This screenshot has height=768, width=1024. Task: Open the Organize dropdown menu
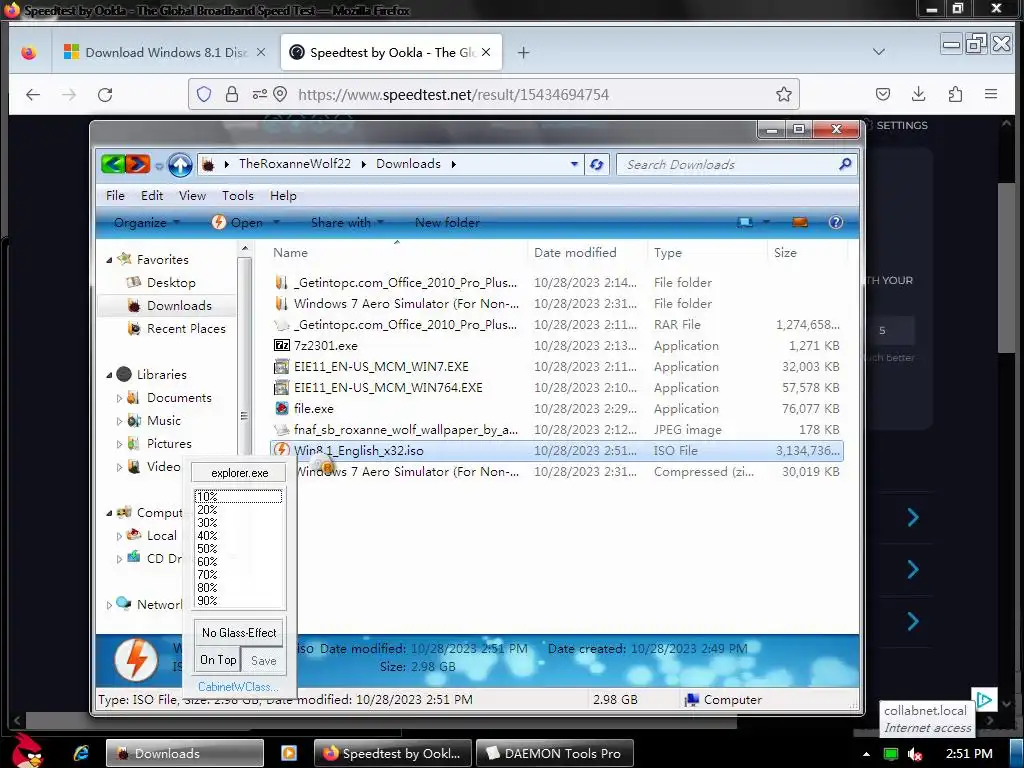click(x=146, y=223)
